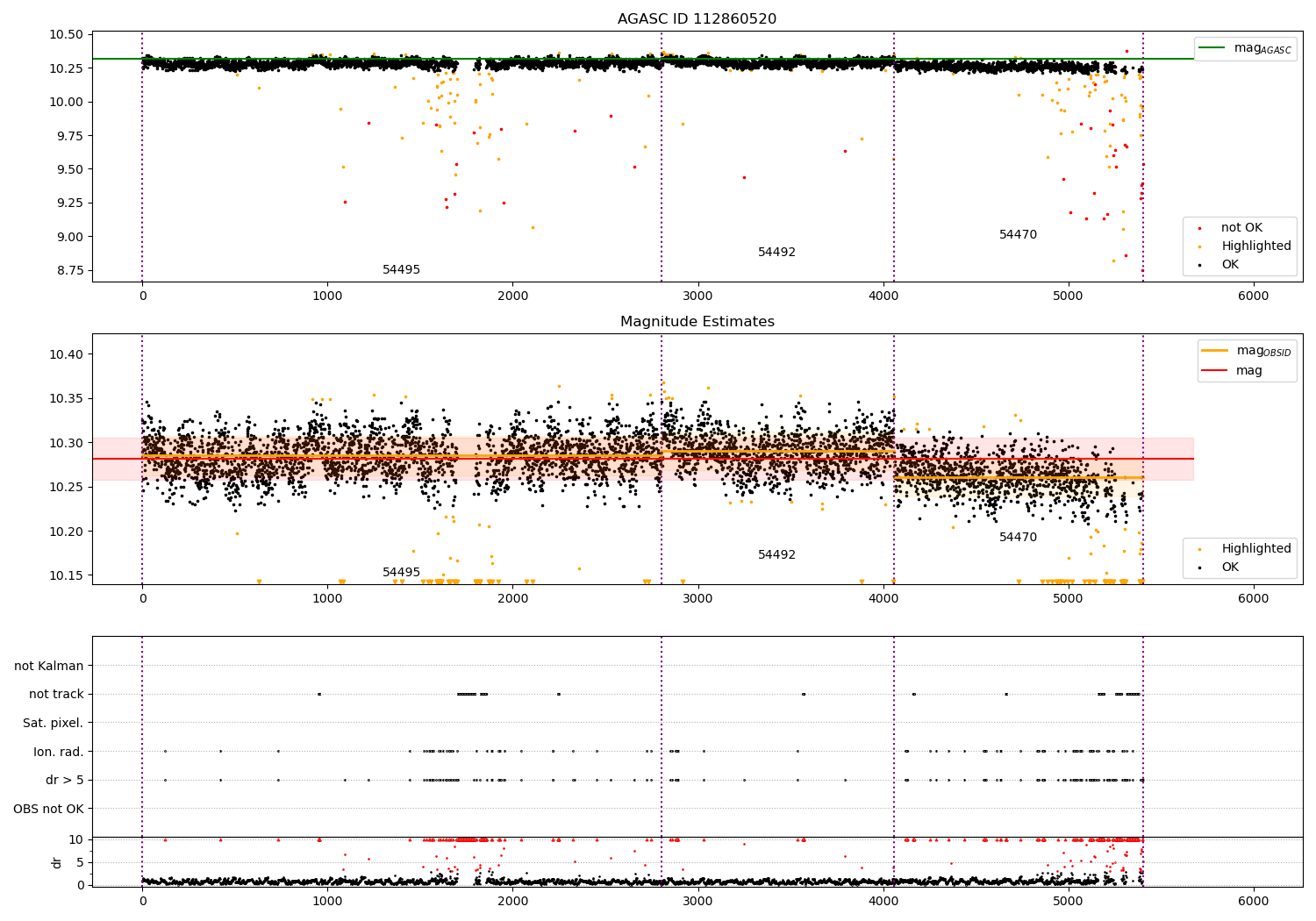Click y-axis tick '10.00'
Image resolution: width=1316 pixels, height=921 pixels.
coord(68,102)
